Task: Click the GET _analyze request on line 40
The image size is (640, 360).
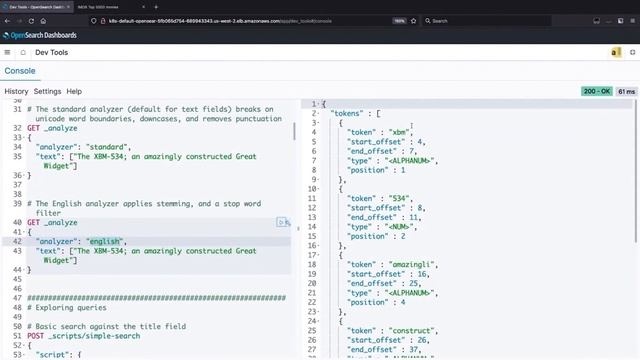Action: click(52, 222)
